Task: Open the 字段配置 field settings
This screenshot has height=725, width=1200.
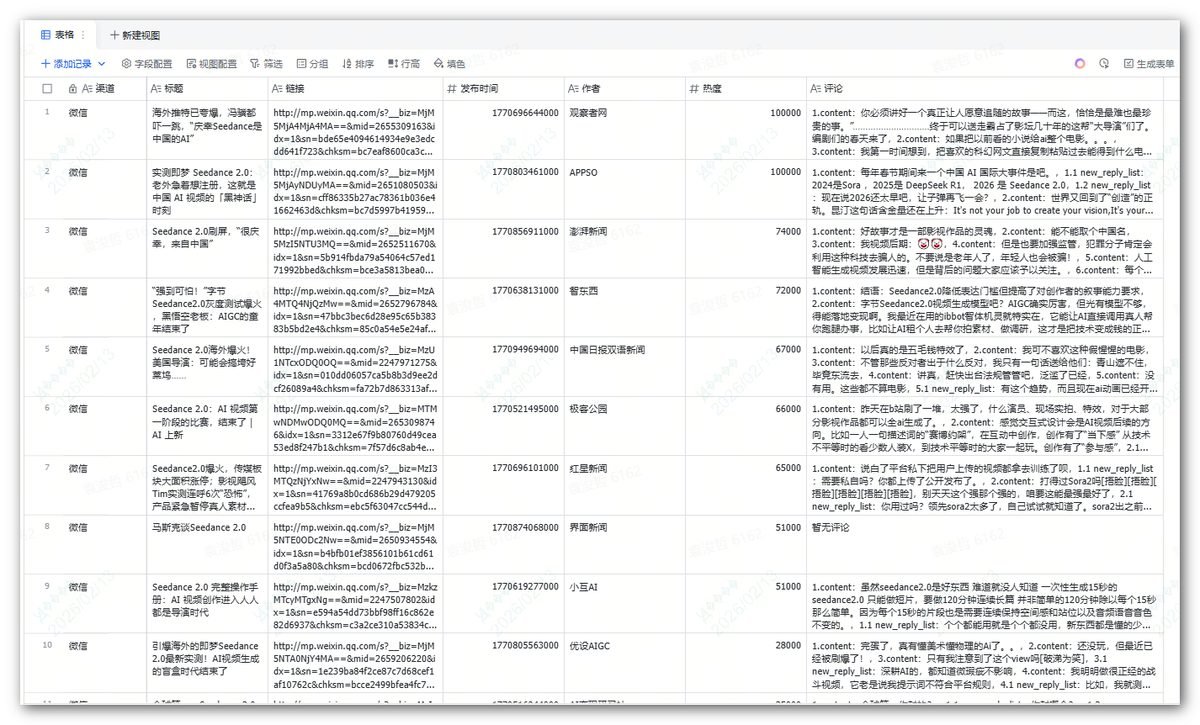Action: tap(145, 63)
